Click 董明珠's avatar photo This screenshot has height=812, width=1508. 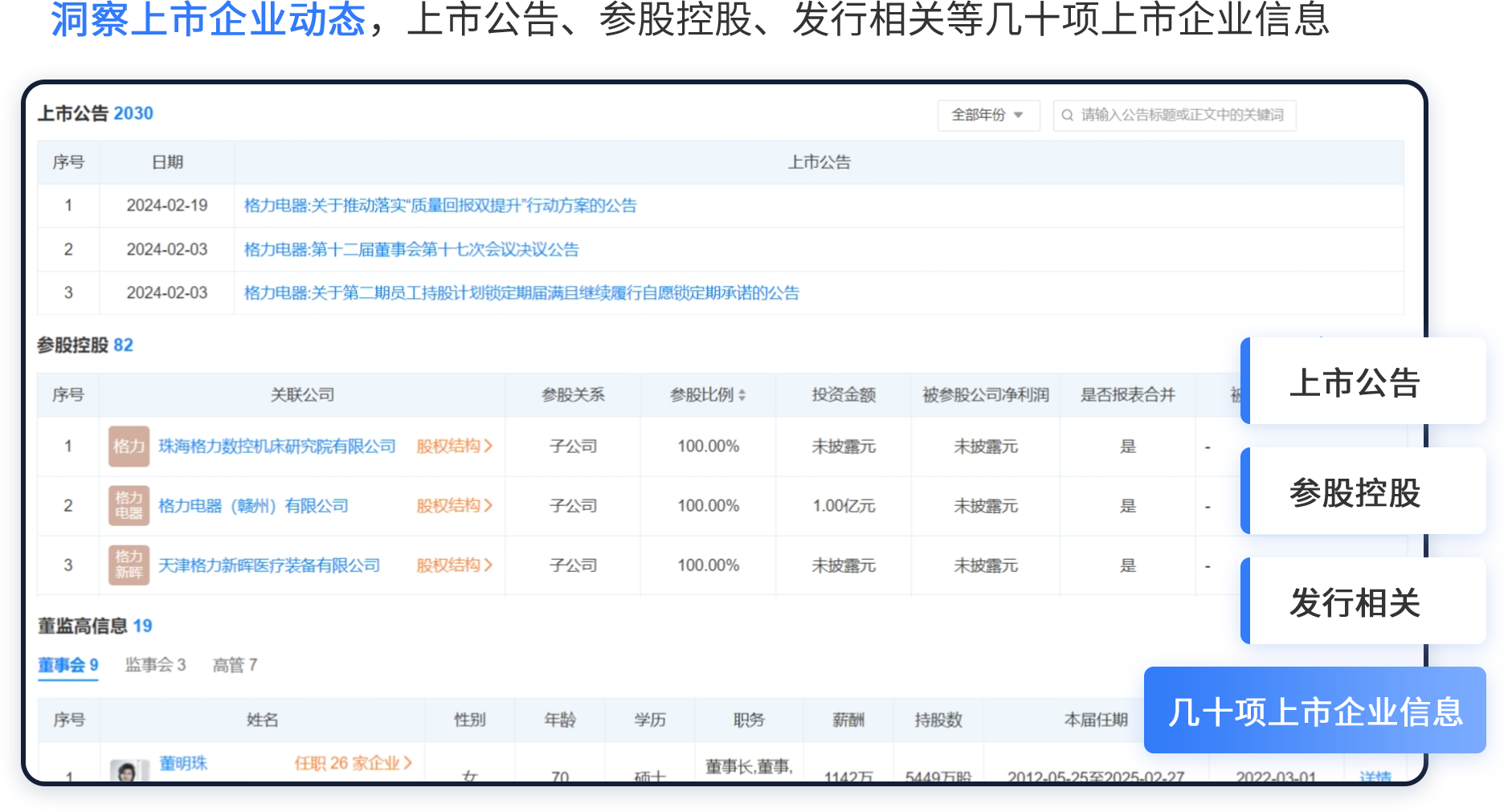tap(129, 771)
